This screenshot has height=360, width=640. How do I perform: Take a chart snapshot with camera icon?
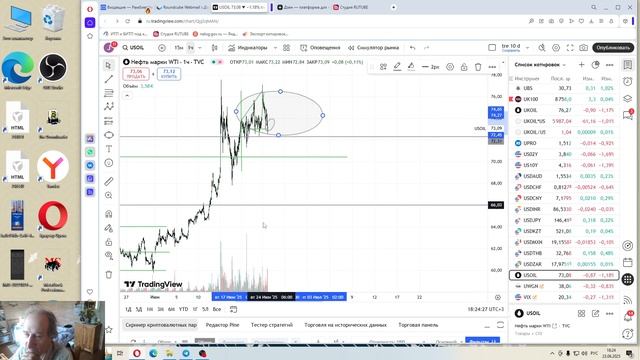coord(584,48)
